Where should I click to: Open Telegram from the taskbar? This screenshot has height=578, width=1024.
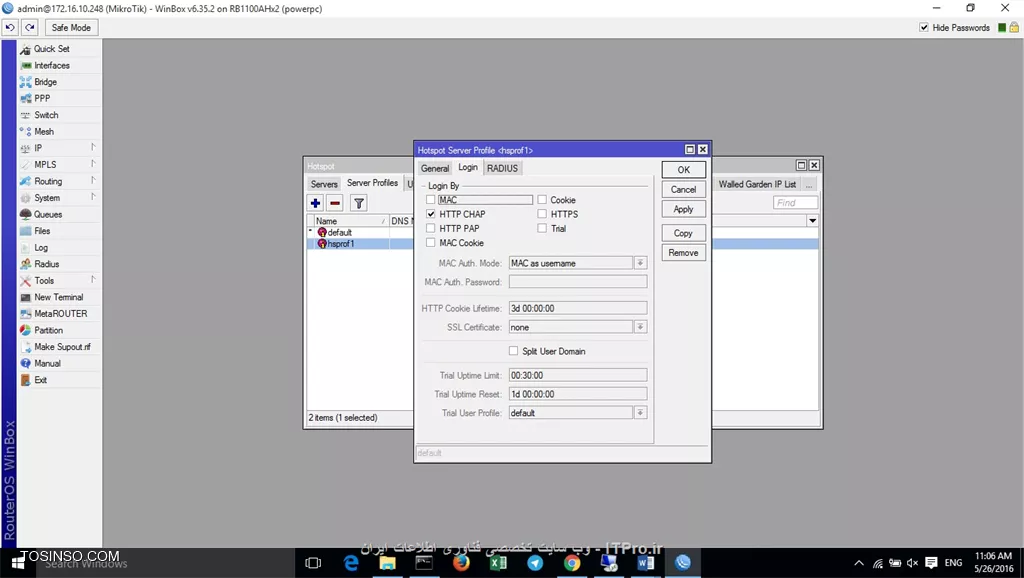click(535, 563)
